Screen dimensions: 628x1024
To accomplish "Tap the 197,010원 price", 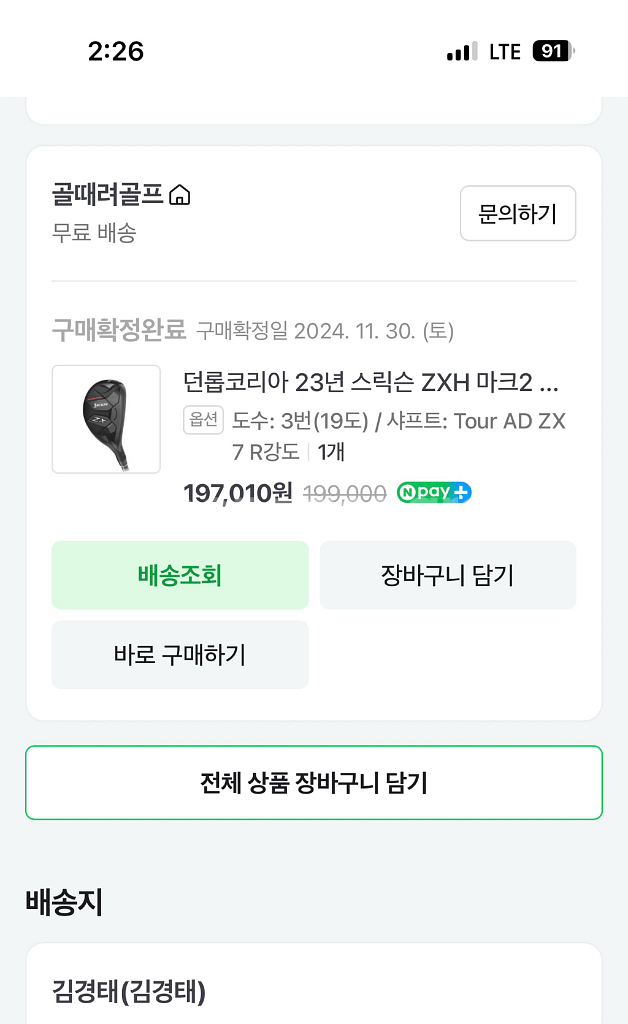I will [x=238, y=493].
